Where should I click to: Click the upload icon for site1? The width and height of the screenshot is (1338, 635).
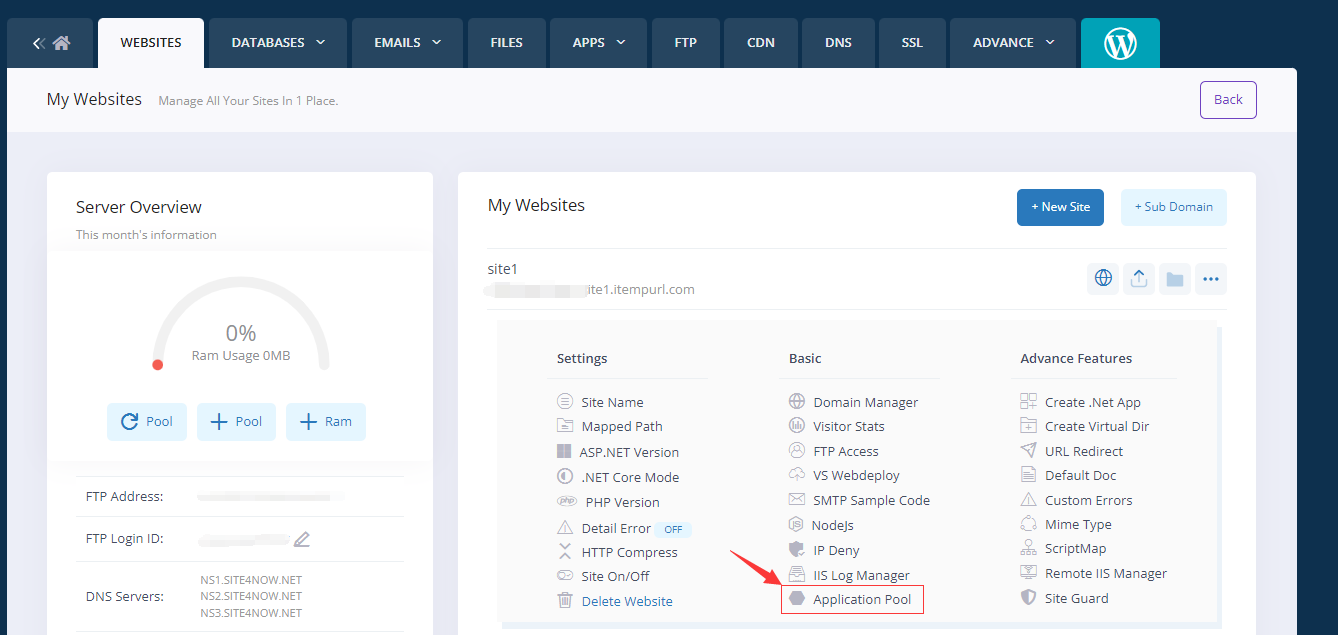tap(1139, 279)
